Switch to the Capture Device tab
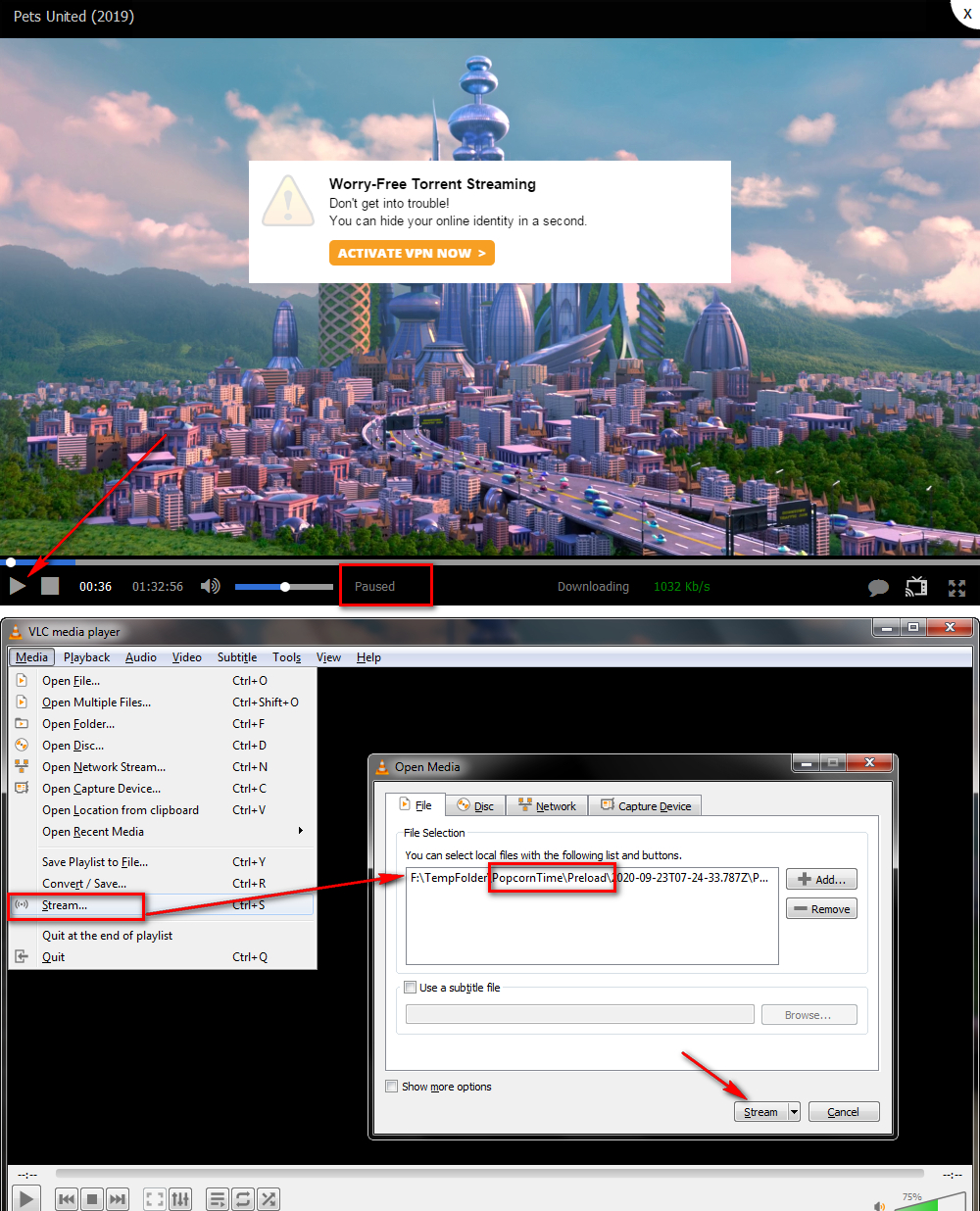The height and width of the screenshot is (1211, 980). pos(646,805)
